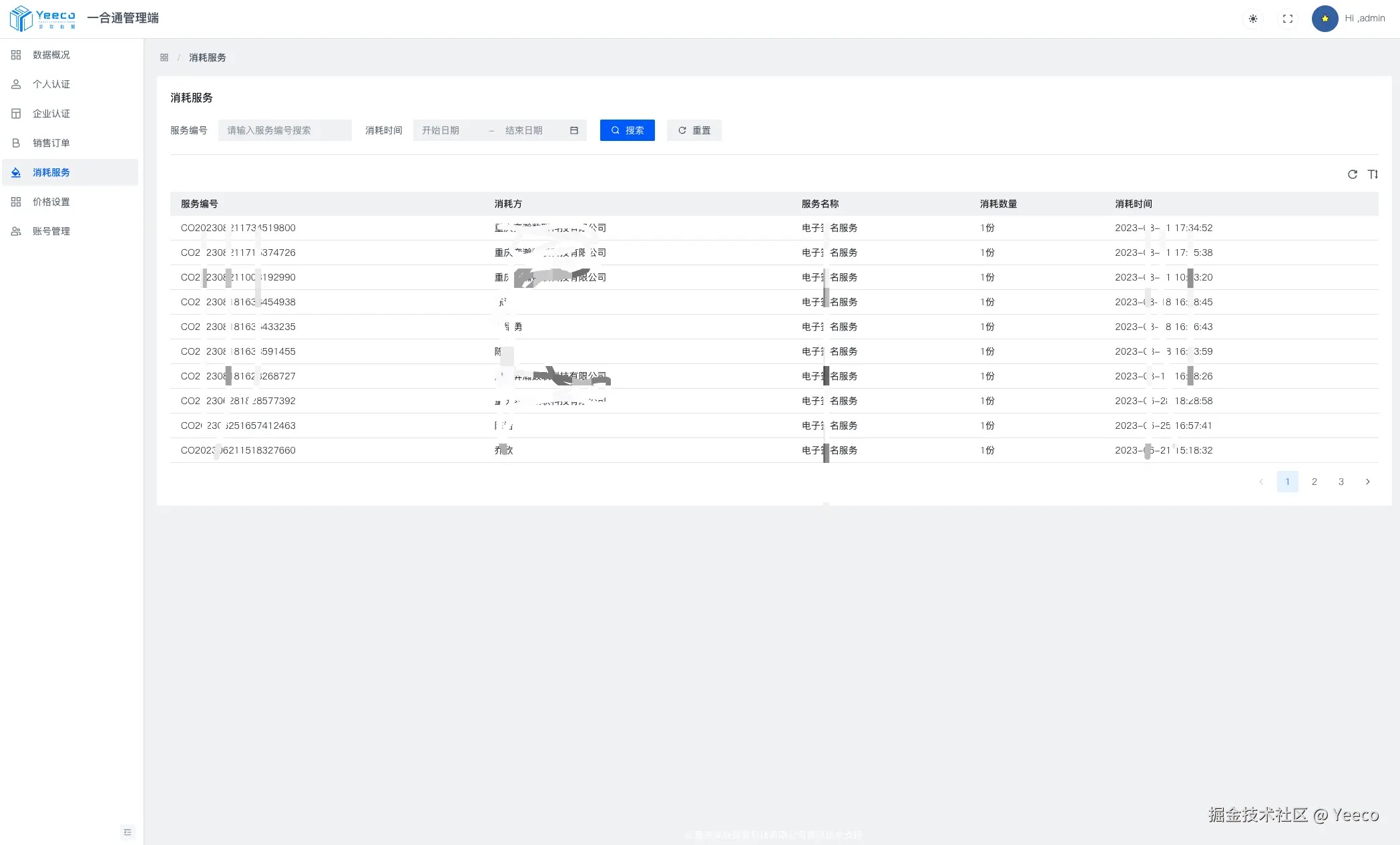The width and height of the screenshot is (1400, 845).
Task: Toggle the light/dark theme sun icon
Action: (1253, 19)
